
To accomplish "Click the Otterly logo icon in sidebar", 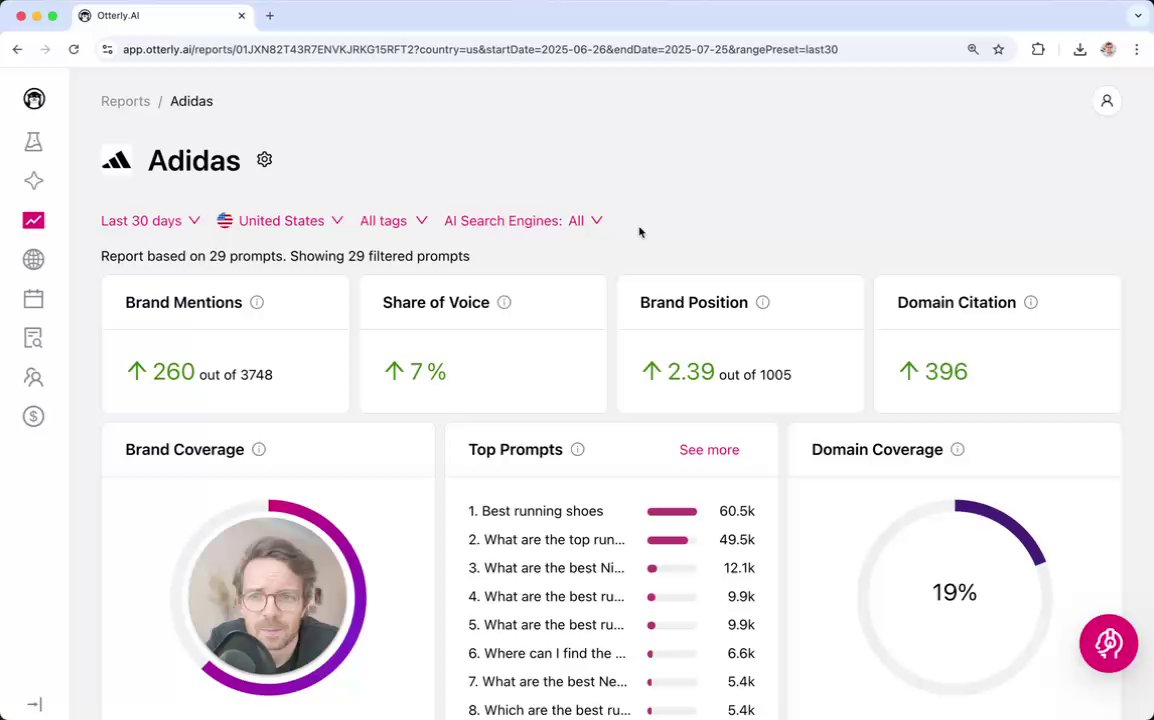I will pos(34,99).
